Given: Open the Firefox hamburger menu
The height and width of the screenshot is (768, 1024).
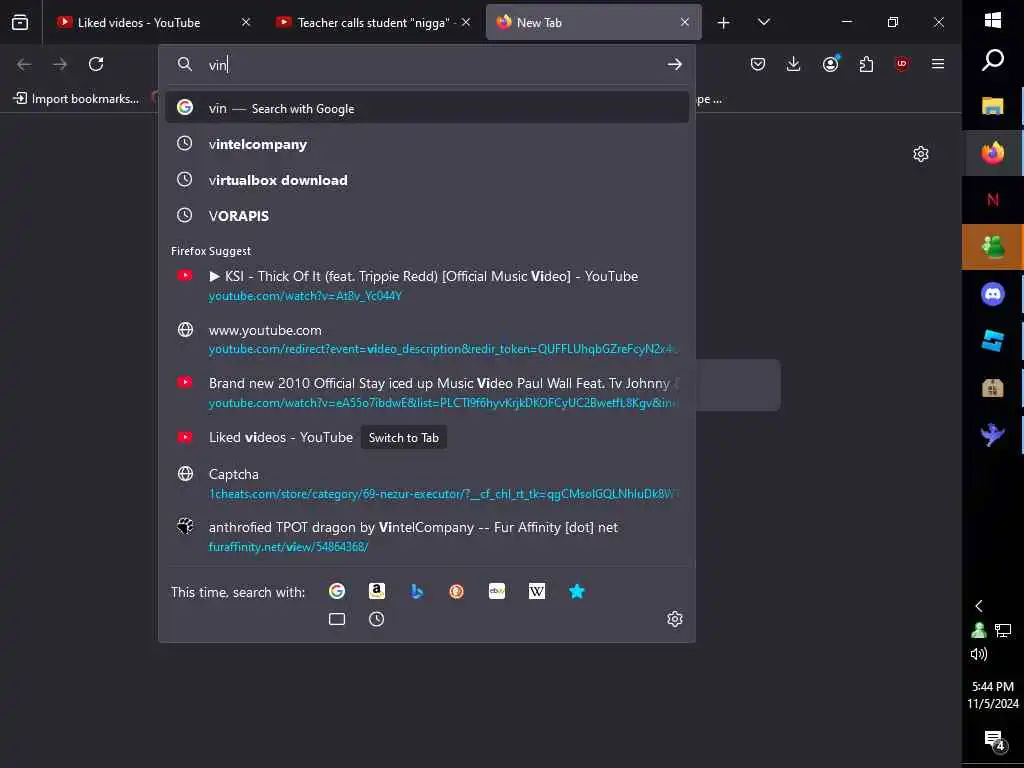Looking at the screenshot, I should [938, 64].
